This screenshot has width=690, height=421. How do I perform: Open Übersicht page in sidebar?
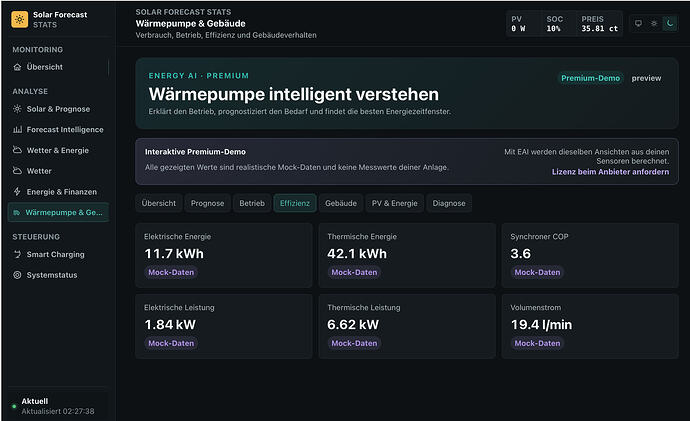tap(57, 67)
